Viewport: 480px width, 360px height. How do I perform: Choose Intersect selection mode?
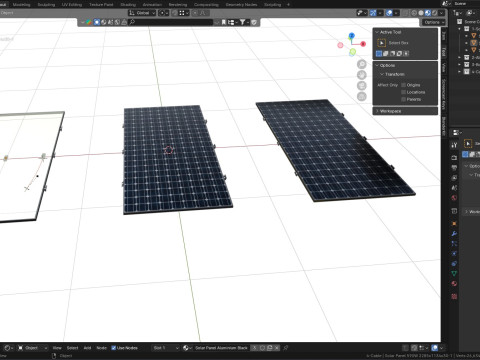click(406, 53)
